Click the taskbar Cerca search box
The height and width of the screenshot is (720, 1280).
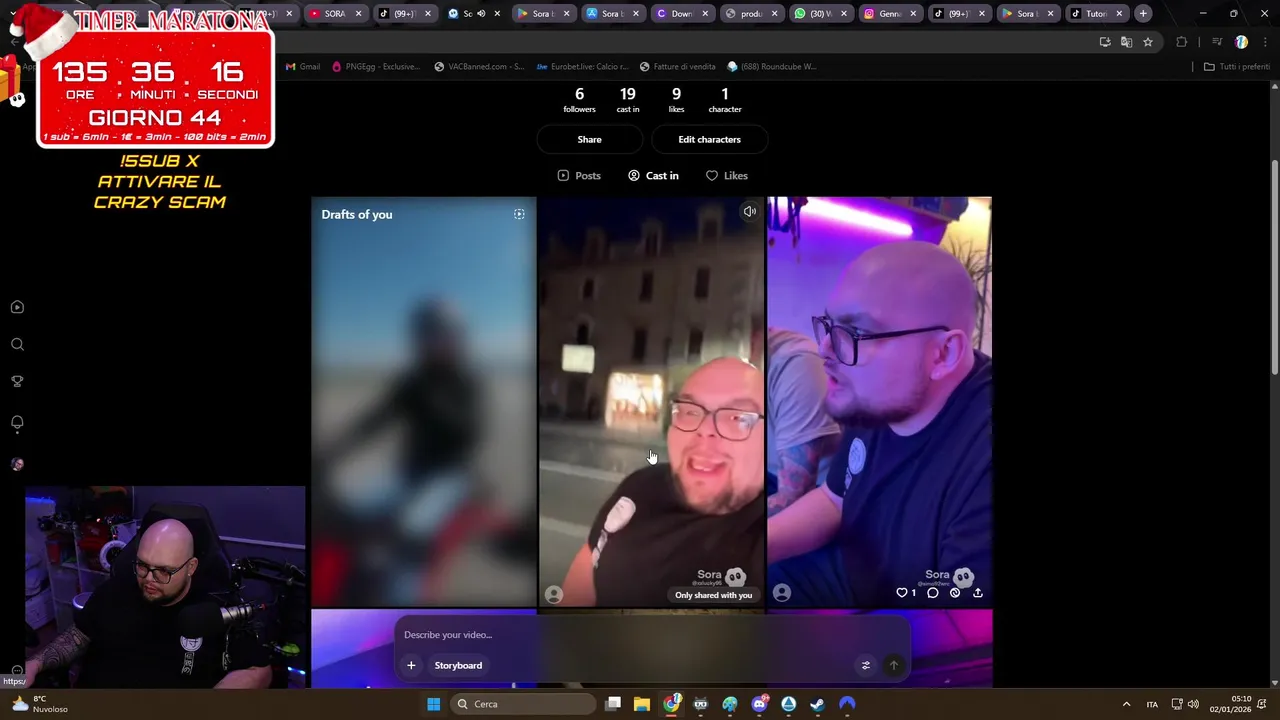pos(522,704)
